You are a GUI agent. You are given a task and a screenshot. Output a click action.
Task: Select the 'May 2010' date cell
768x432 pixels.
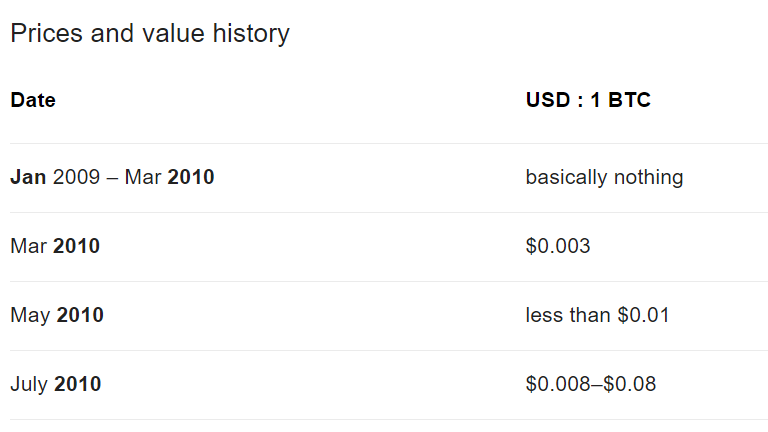click(57, 315)
